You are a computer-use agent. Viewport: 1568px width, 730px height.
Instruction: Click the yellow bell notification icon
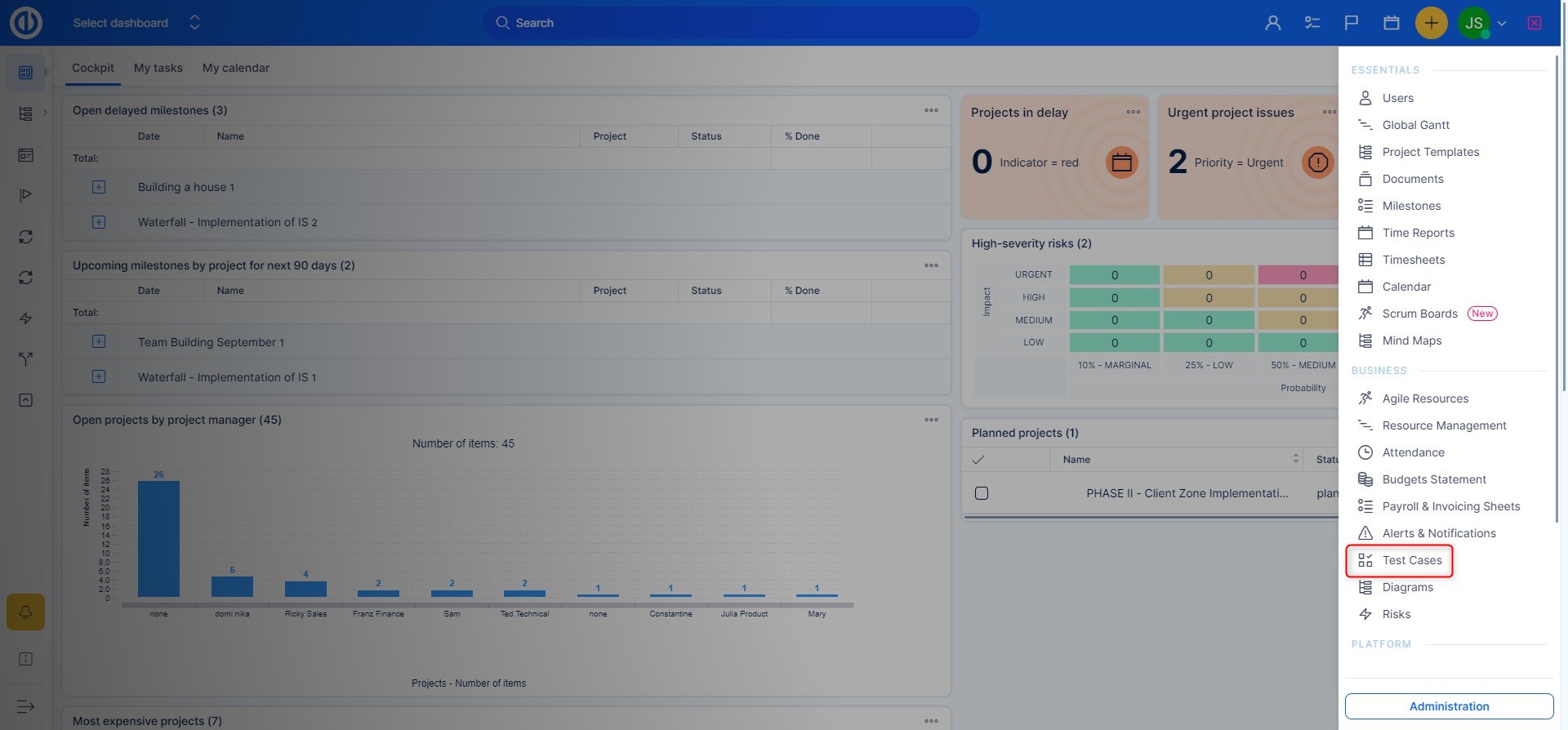point(25,612)
